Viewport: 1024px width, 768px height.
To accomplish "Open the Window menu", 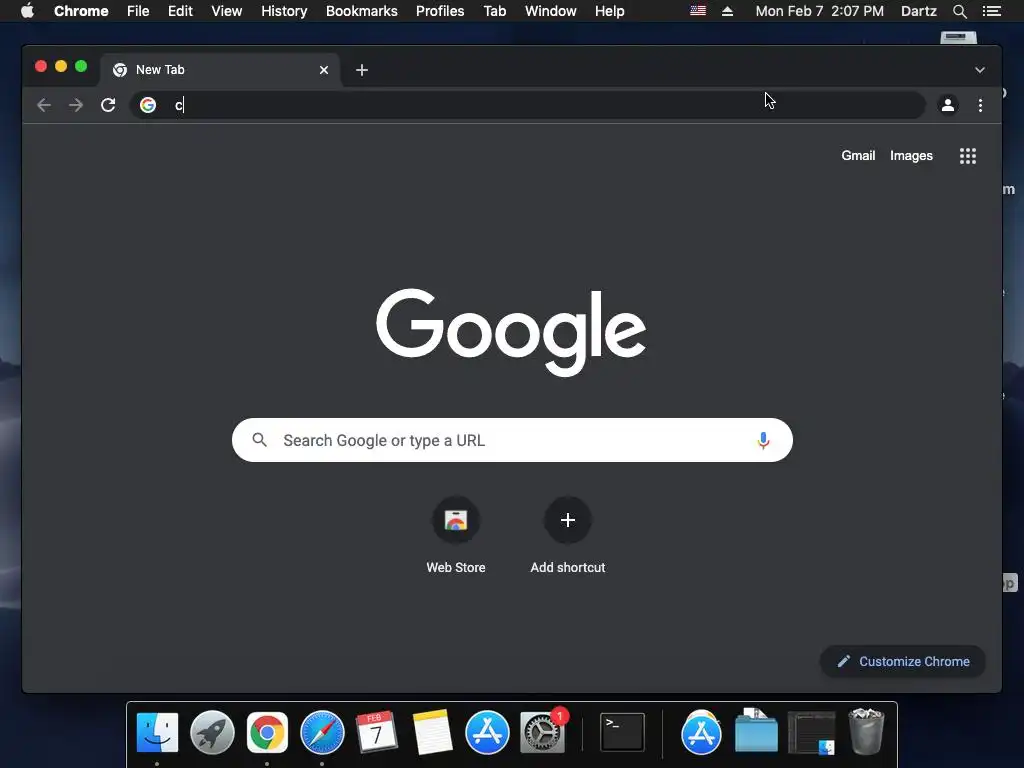I will 551,11.
